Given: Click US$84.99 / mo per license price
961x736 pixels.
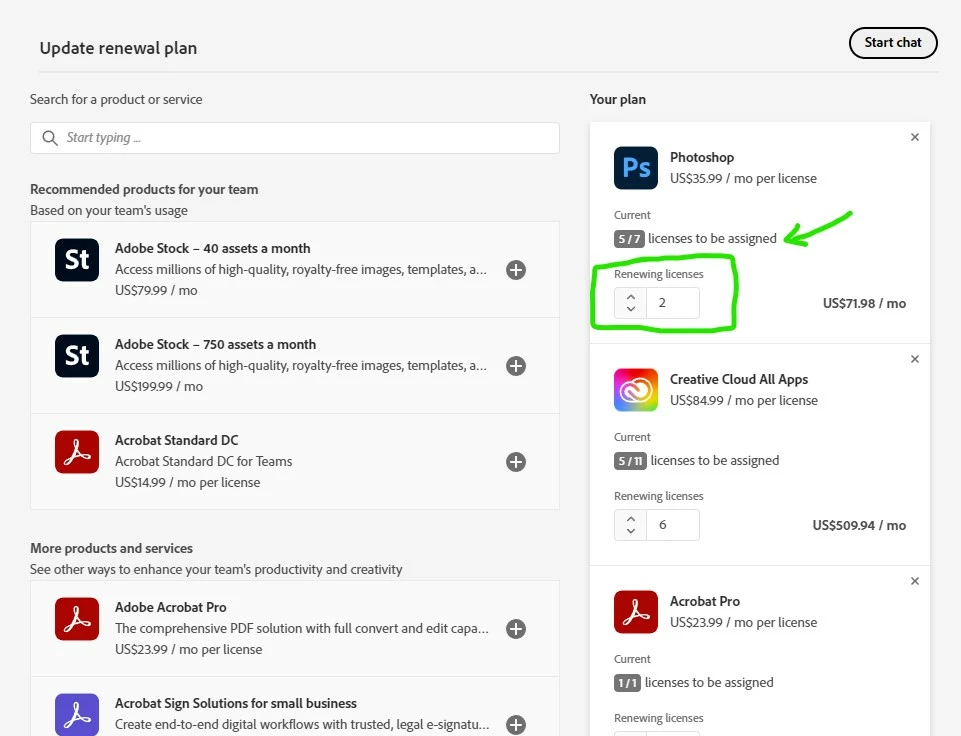Looking at the screenshot, I should click(x=743, y=400).
